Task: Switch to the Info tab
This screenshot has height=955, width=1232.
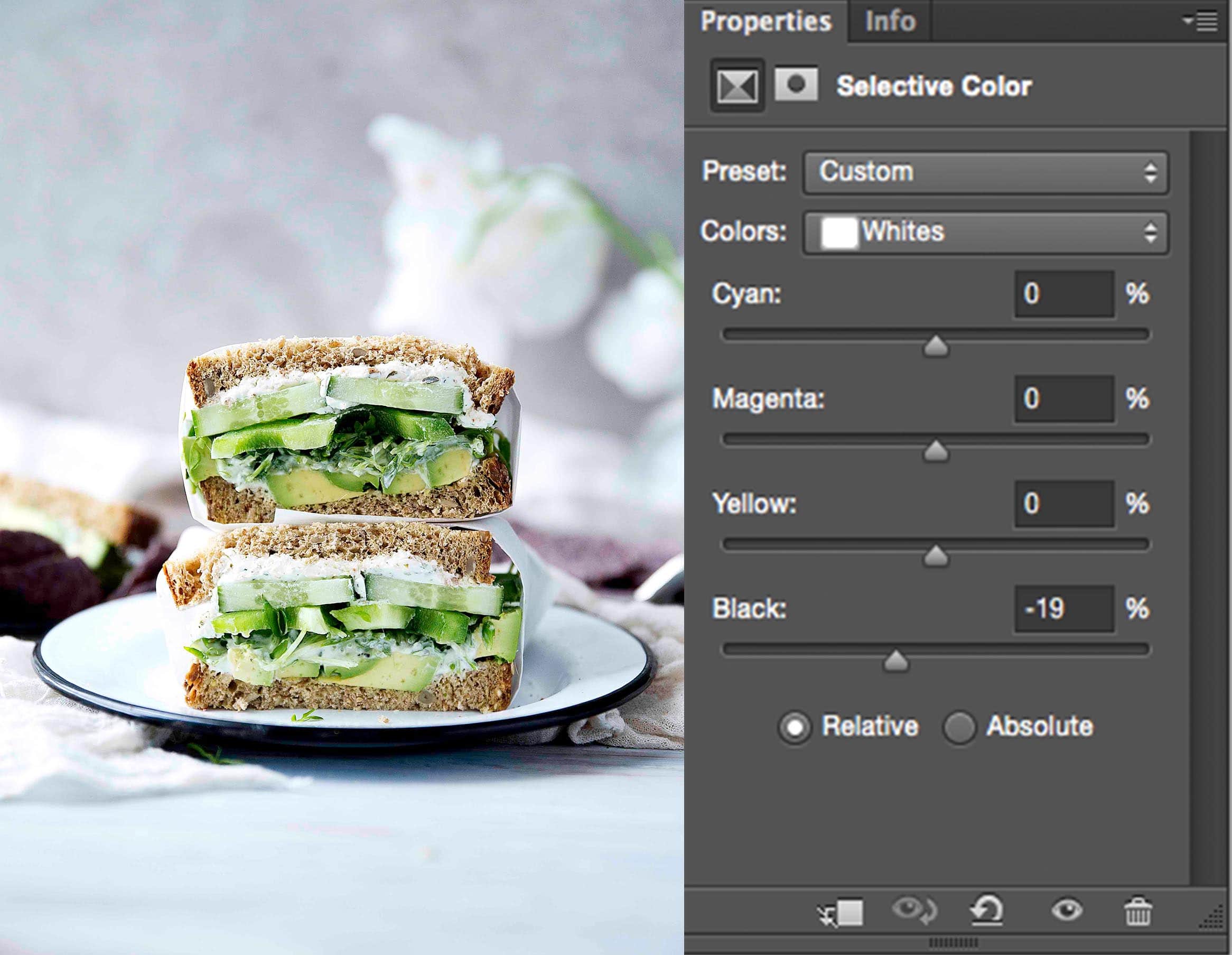Action: [x=890, y=22]
